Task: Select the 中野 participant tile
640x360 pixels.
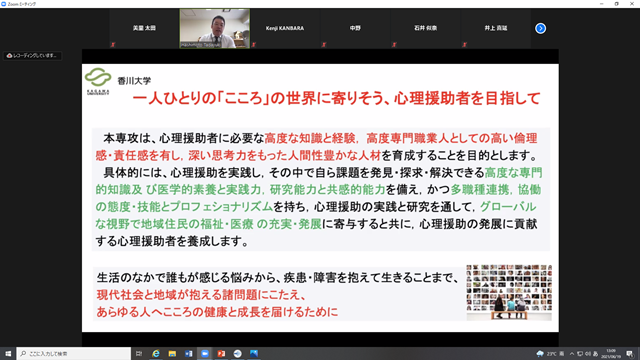Action: pyautogui.click(x=355, y=28)
